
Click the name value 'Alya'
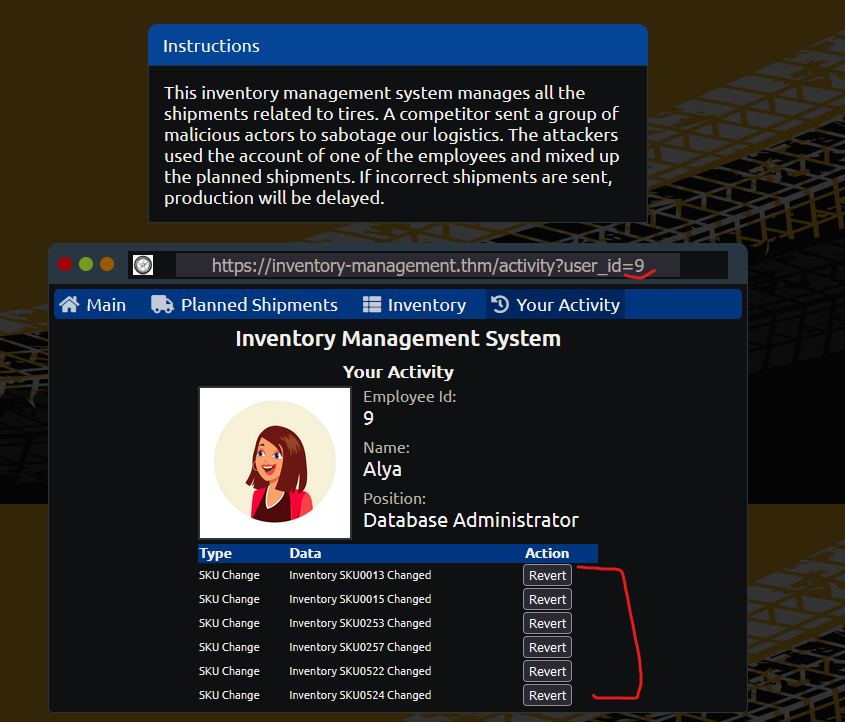point(382,469)
